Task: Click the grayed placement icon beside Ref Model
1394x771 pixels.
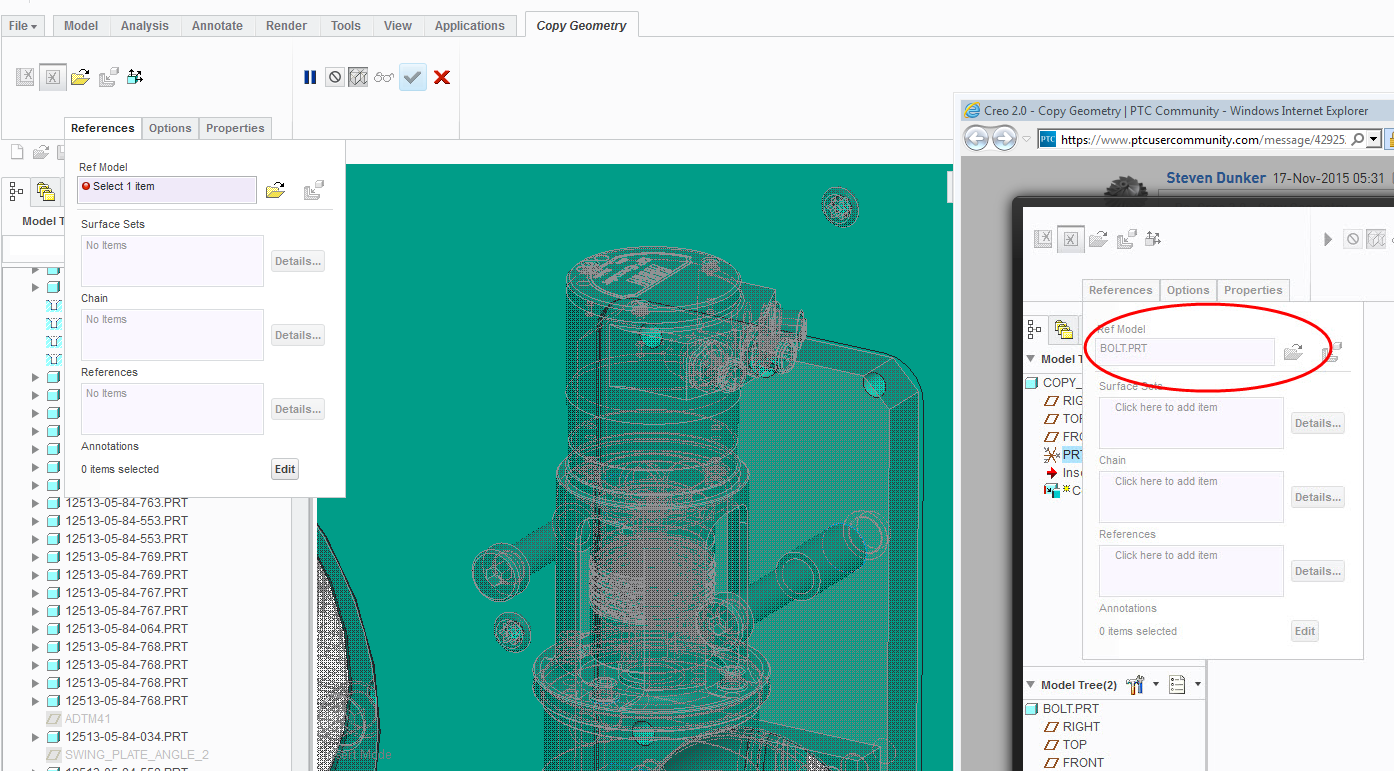Action: [x=314, y=190]
